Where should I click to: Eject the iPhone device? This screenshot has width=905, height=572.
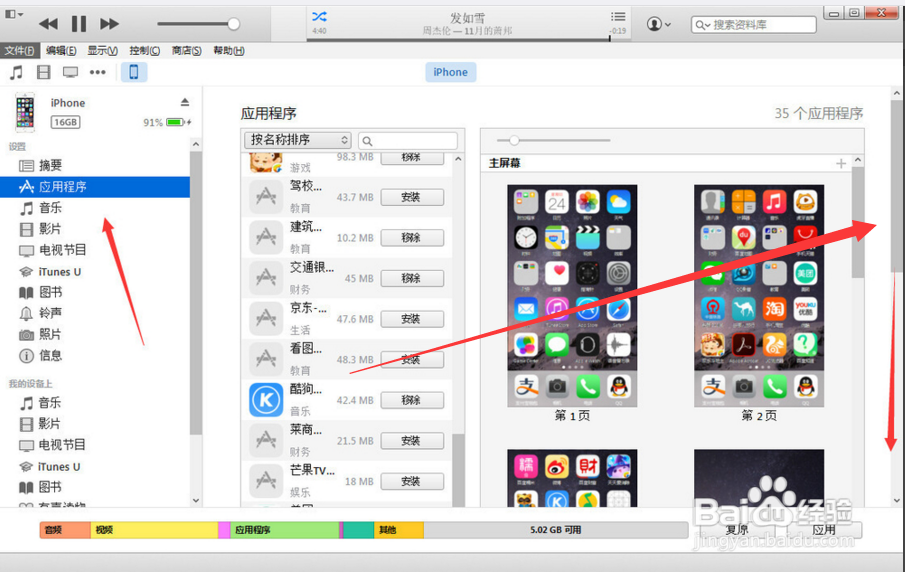point(185,102)
